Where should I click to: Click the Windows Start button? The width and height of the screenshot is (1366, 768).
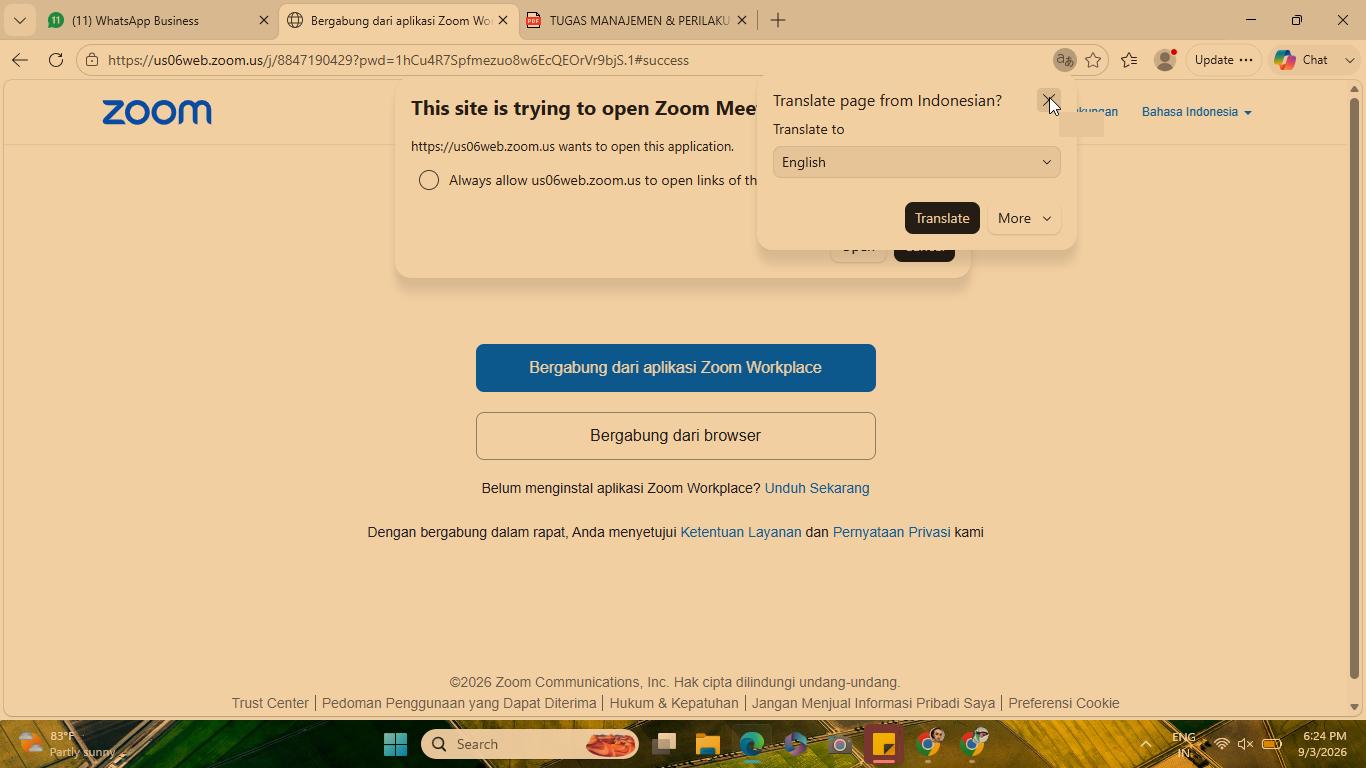[x=395, y=744]
